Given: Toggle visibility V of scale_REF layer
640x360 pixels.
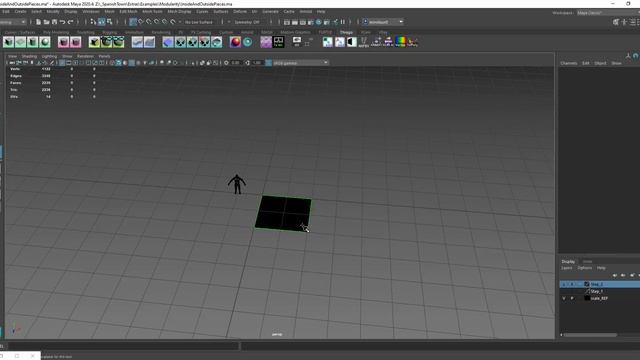Looking at the screenshot, I should pyautogui.click(x=564, y=298).
